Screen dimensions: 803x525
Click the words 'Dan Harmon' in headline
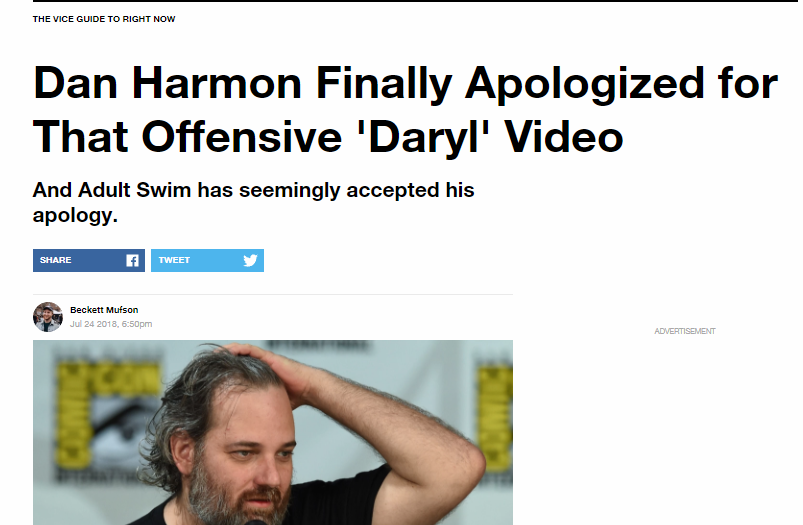click(167, 83)
